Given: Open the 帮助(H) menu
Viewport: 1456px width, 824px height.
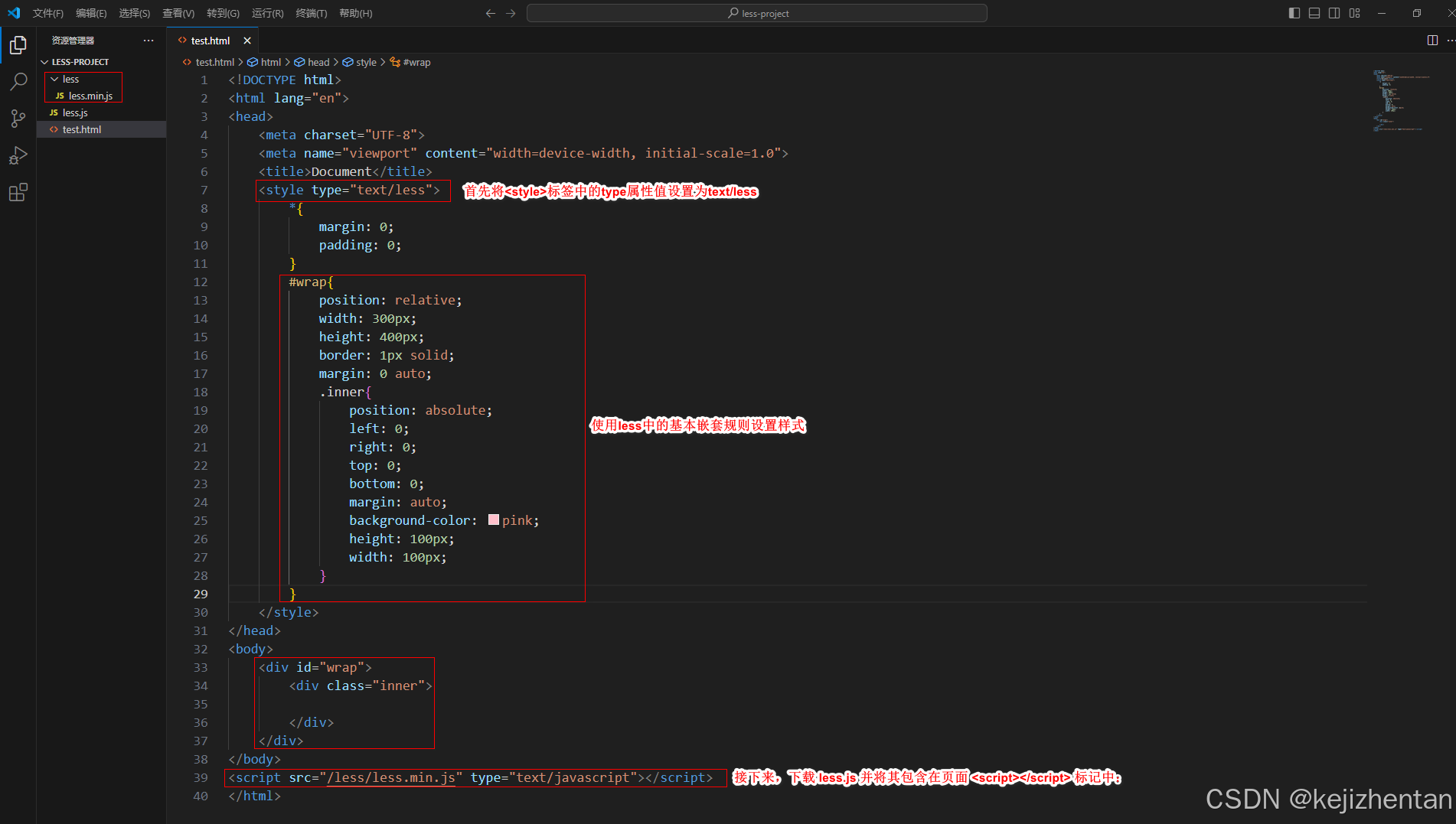Looking at the screenshot, I should tap(356, 13).
